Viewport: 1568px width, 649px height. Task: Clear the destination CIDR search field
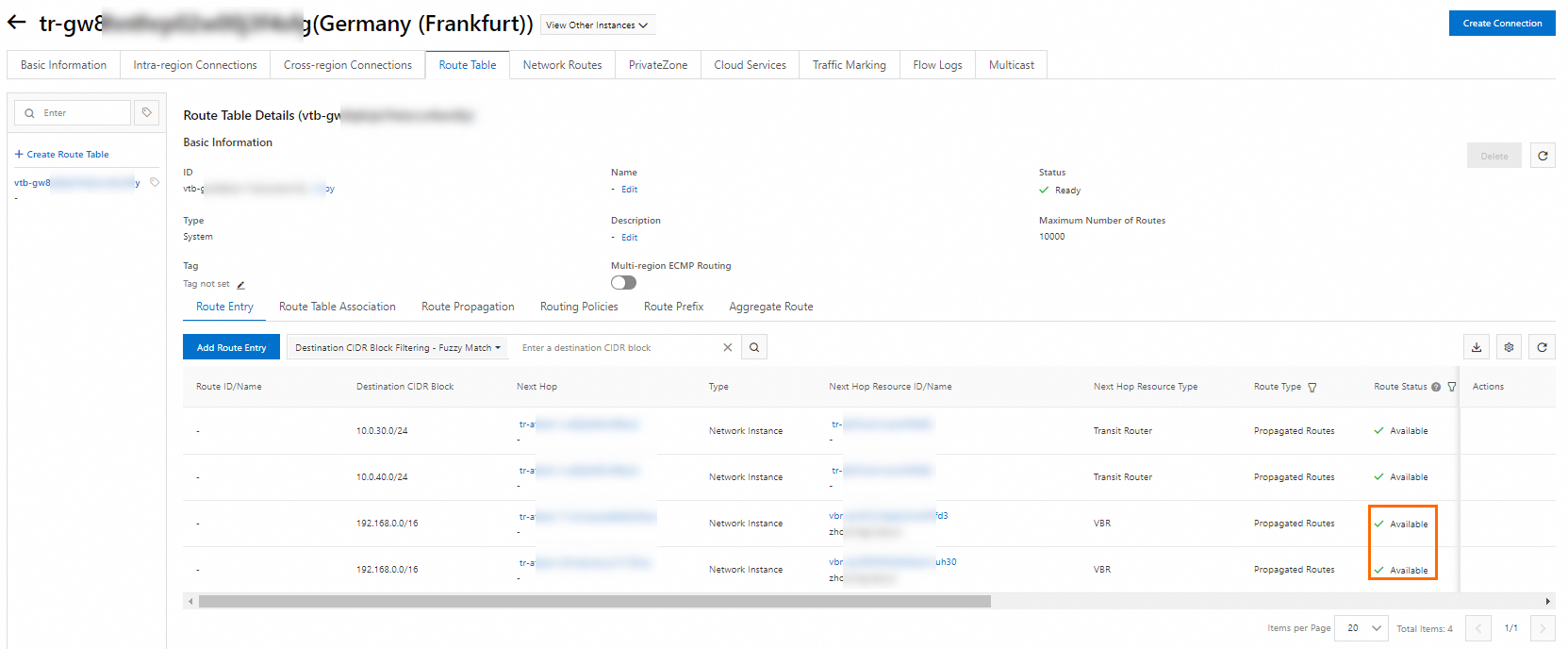[727, 347]
